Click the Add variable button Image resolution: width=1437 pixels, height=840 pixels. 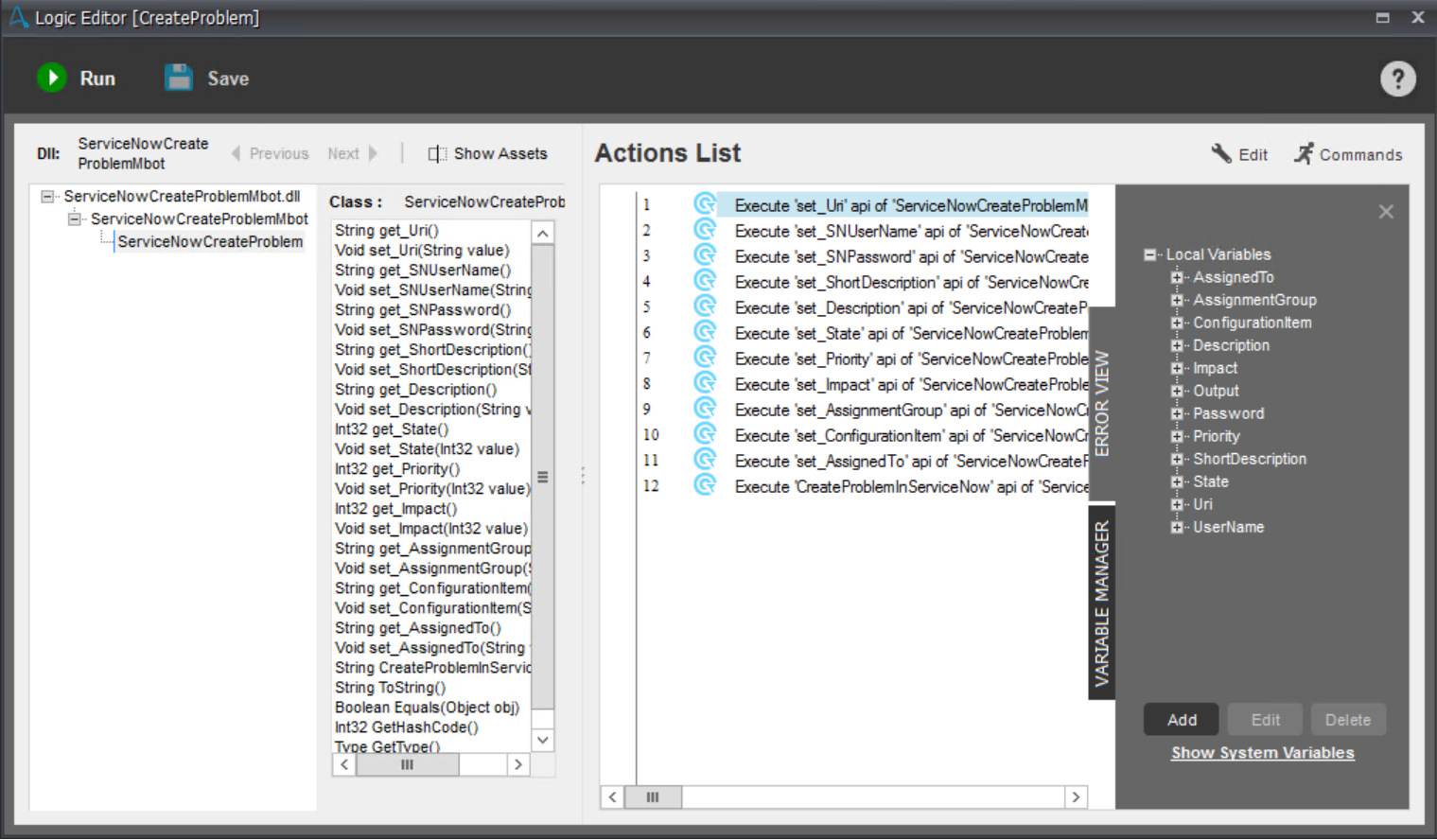pyautogui.click(x=1181, y=720)
